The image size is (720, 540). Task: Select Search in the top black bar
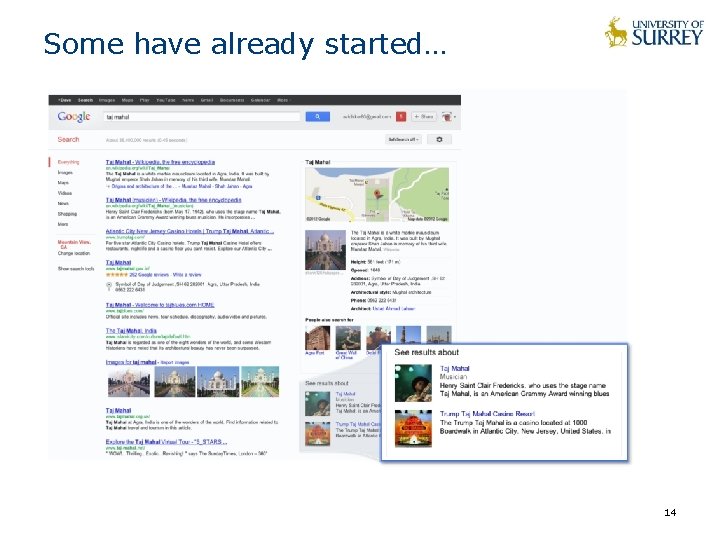click(85, 100)
